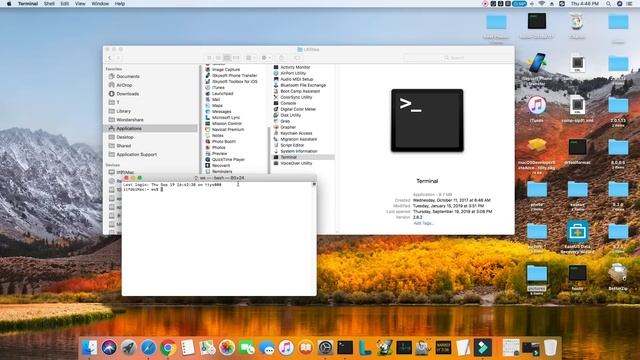Select Bluetooth File Exchange in Finder

(x=303, y=85)
